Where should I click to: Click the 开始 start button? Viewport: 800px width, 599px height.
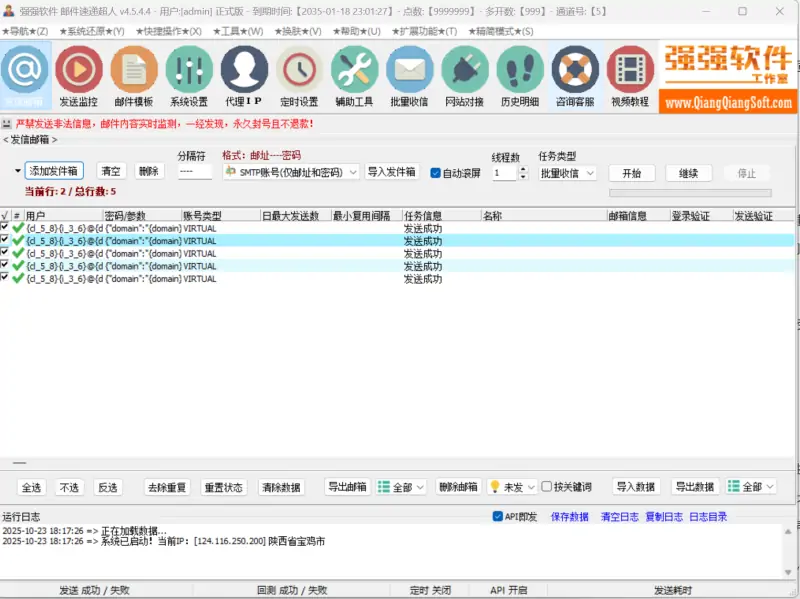point(631,171)
